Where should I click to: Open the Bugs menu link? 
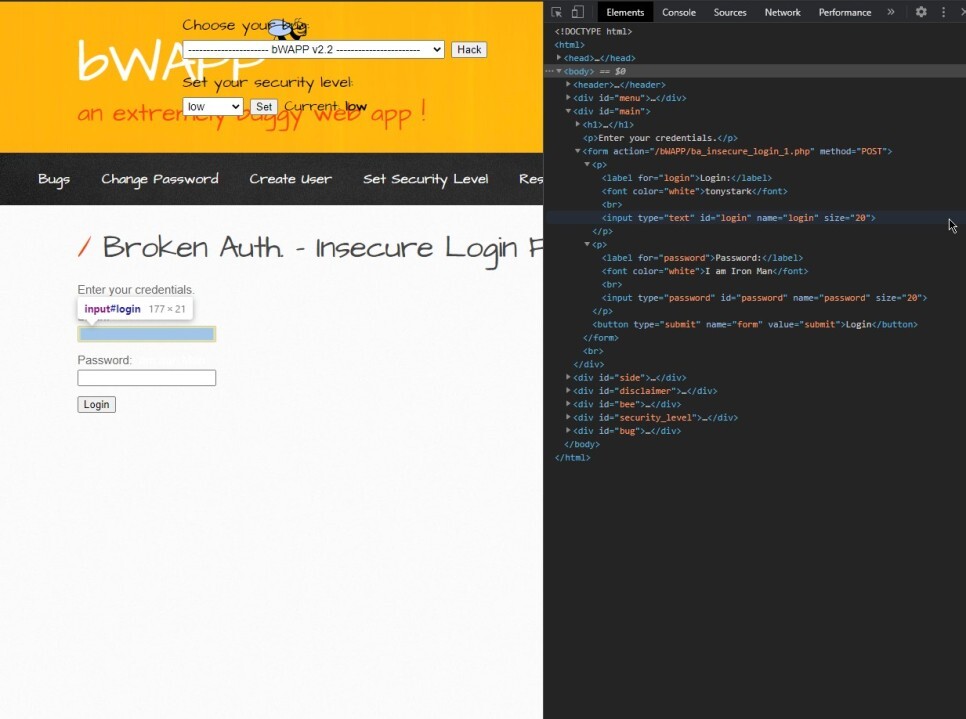(54, 179)
